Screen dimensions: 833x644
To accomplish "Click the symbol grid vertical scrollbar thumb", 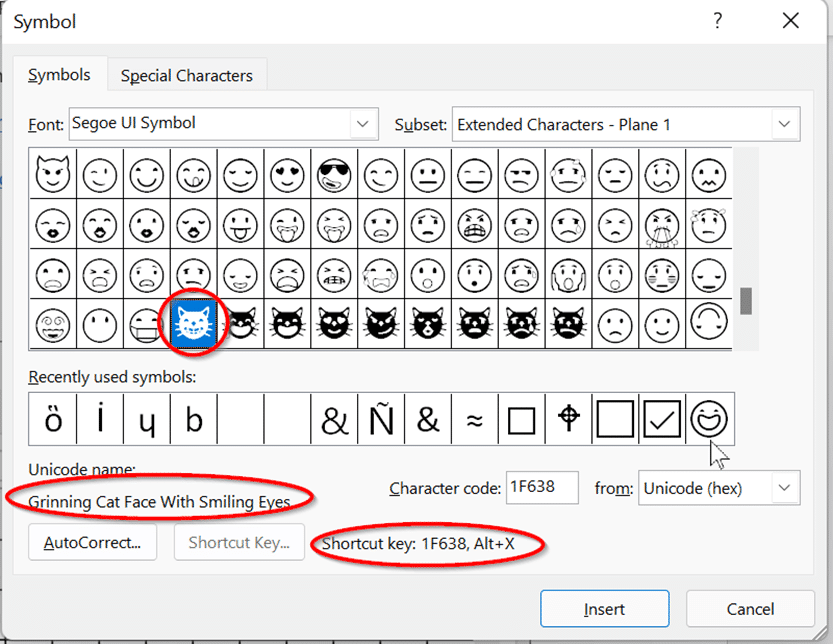I will [x=745, y=300].
